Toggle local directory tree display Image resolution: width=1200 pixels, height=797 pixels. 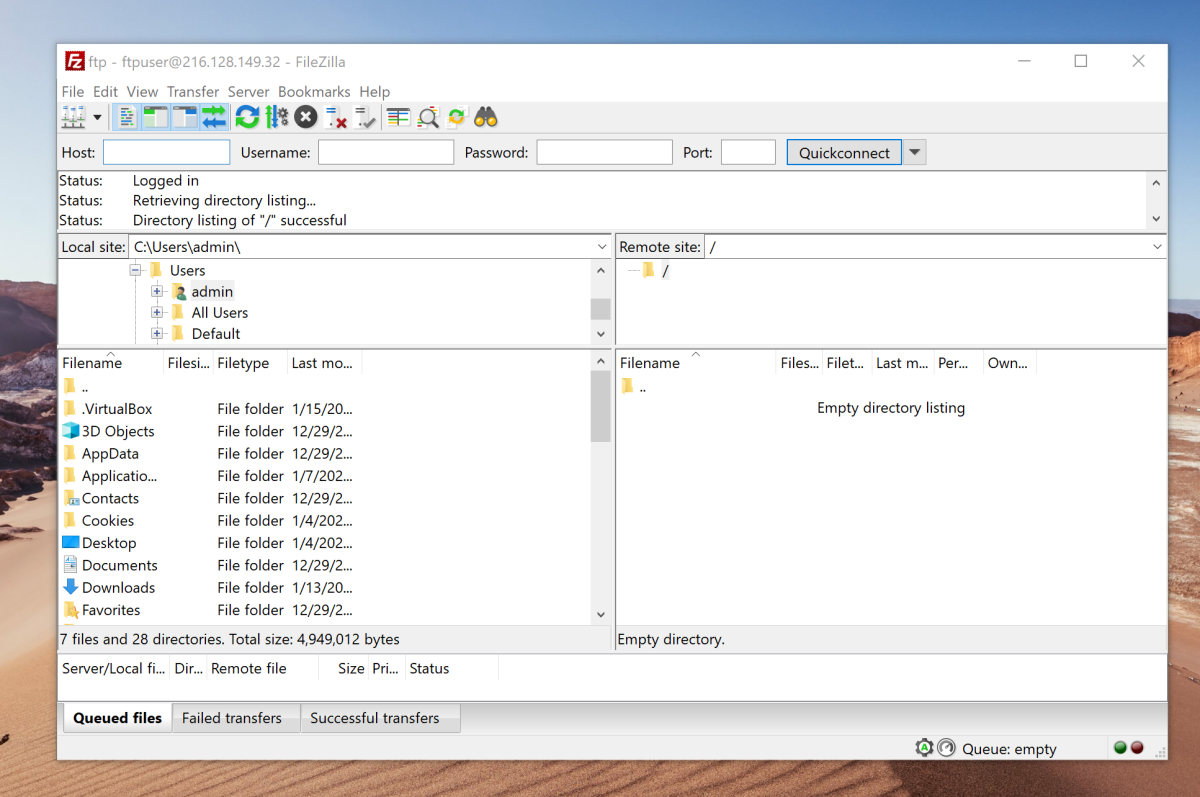156,118
